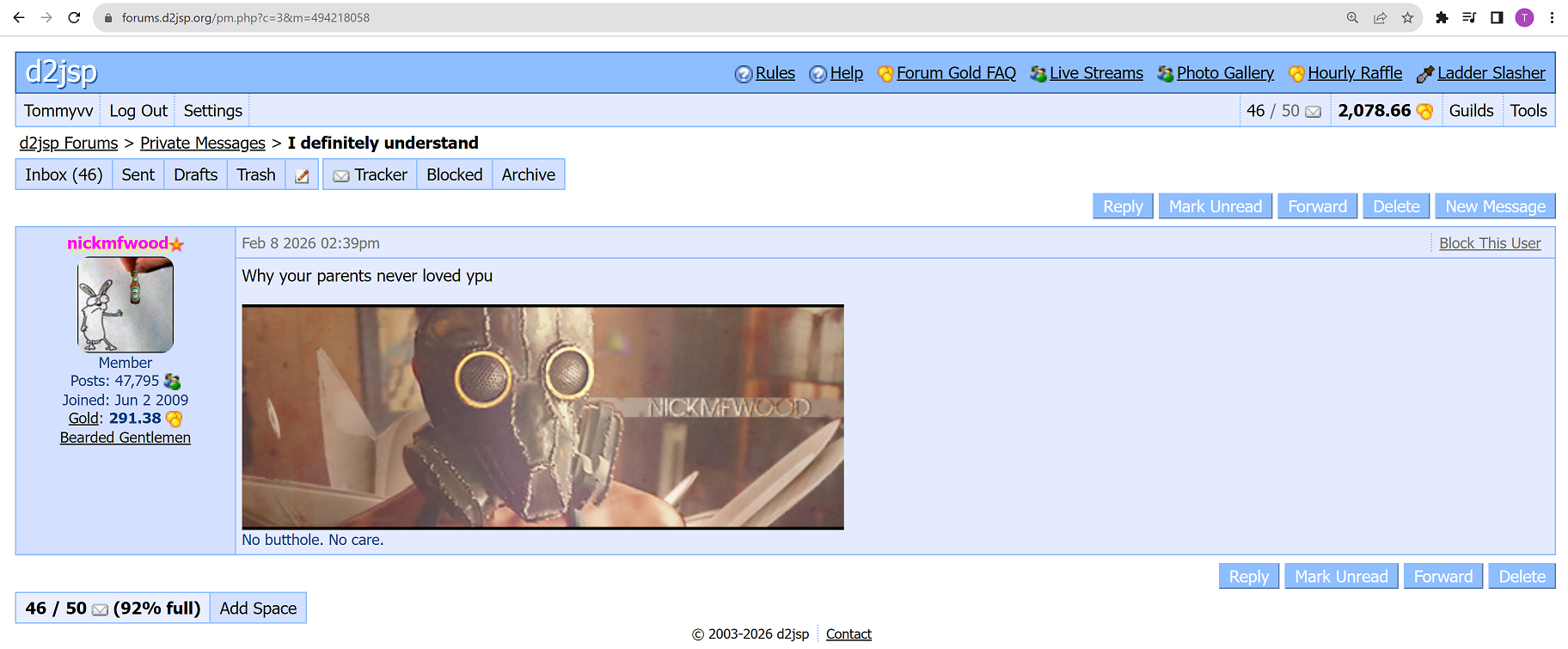
Task: Click the d2jsp logo
Action: (61, 72)
